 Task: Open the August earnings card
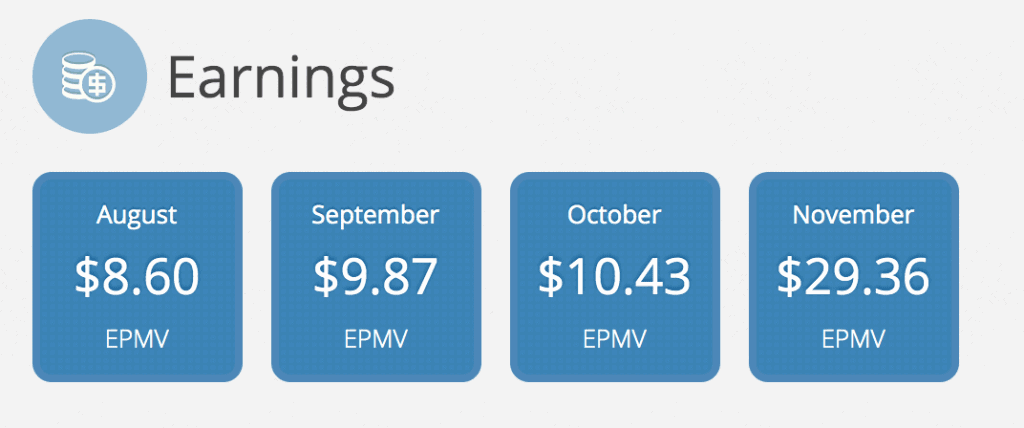[x=137, y=277]
